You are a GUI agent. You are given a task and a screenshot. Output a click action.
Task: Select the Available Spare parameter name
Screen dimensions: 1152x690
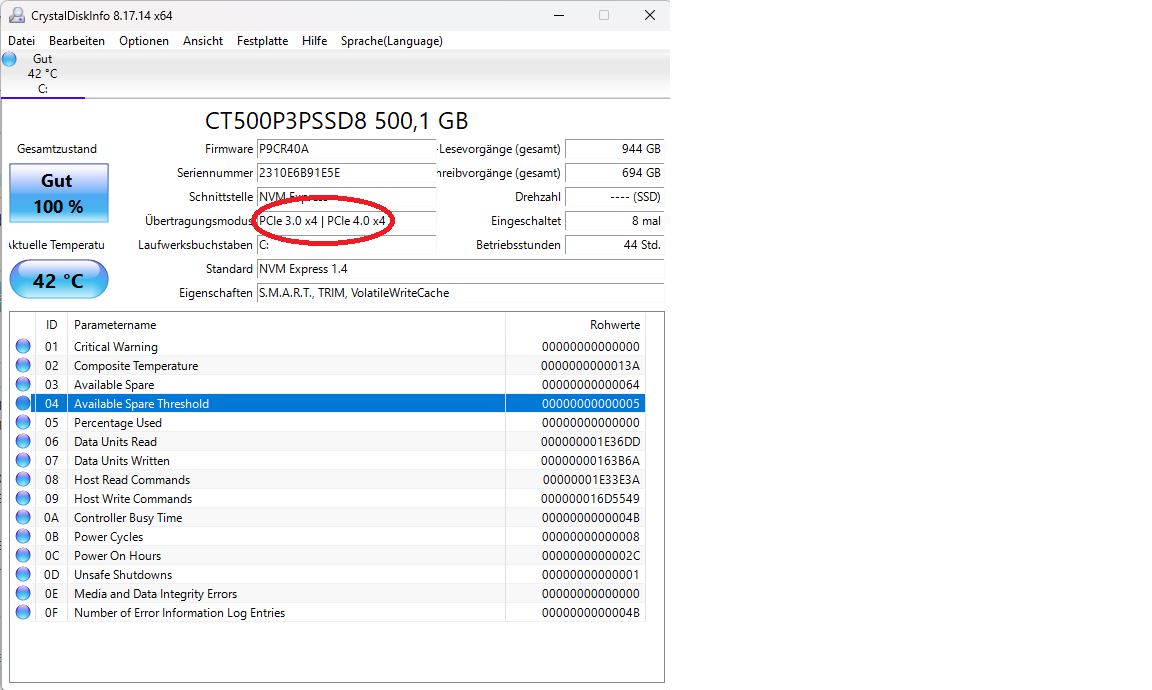point(114,385)
